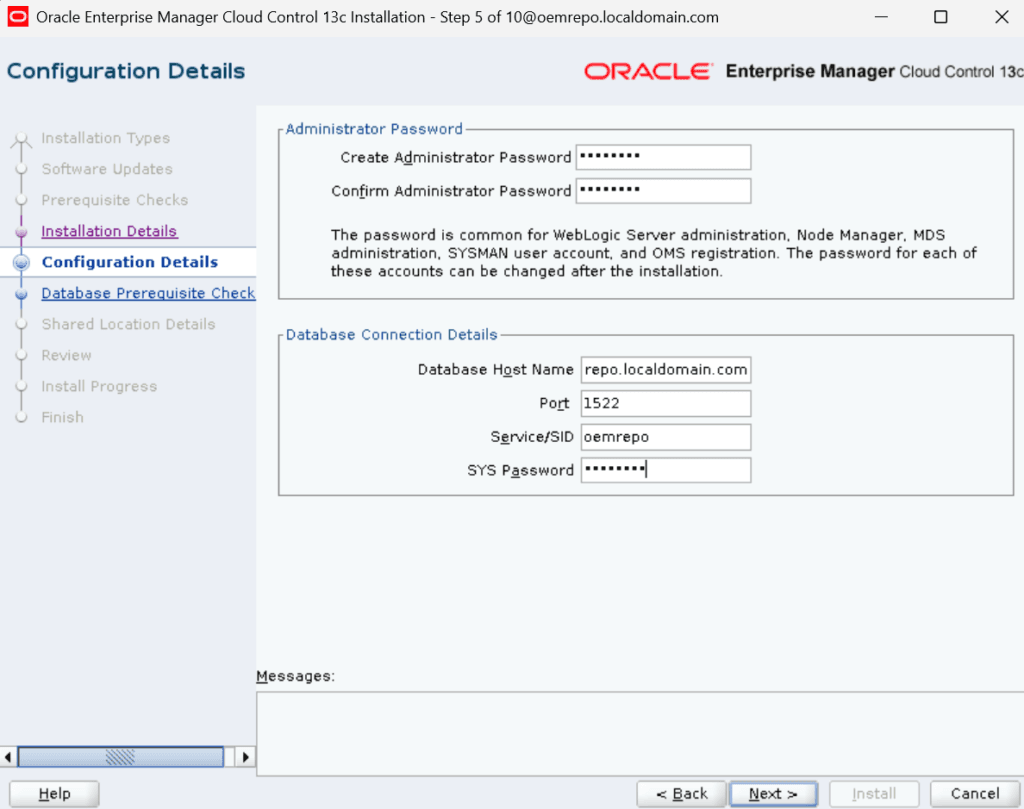Click the disabled Install button

coord(874,794)
